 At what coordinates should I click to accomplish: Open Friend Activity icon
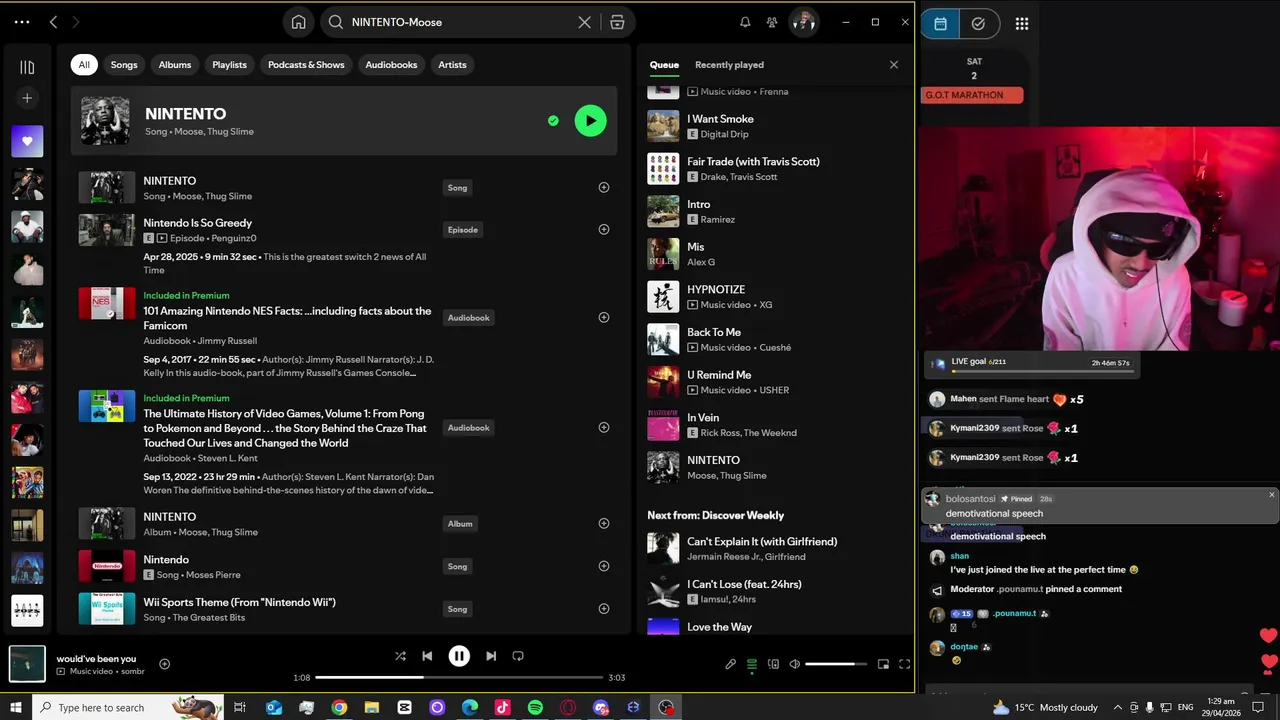click(772, 22)
